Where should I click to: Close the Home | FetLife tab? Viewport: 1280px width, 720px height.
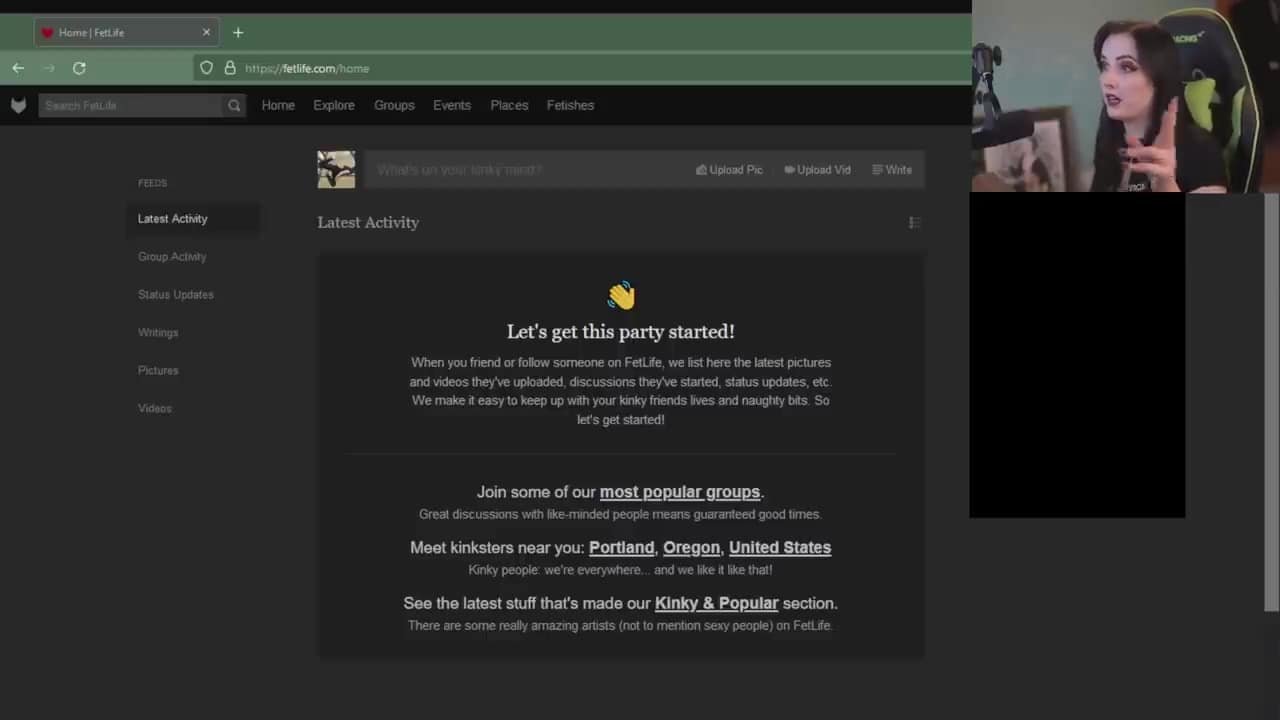pos(206,32)
